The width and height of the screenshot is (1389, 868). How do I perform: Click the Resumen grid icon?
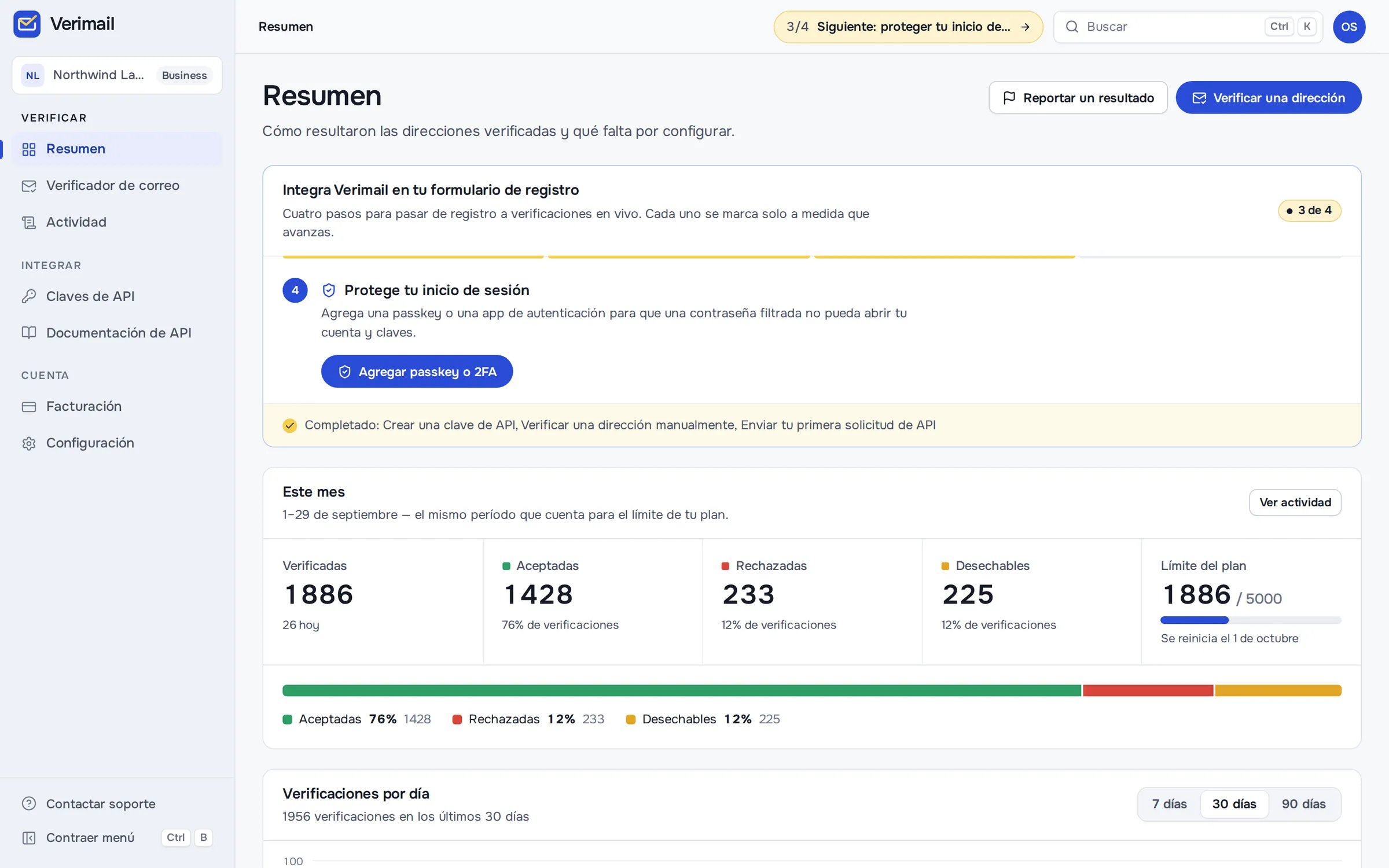[x=29, y=149]
